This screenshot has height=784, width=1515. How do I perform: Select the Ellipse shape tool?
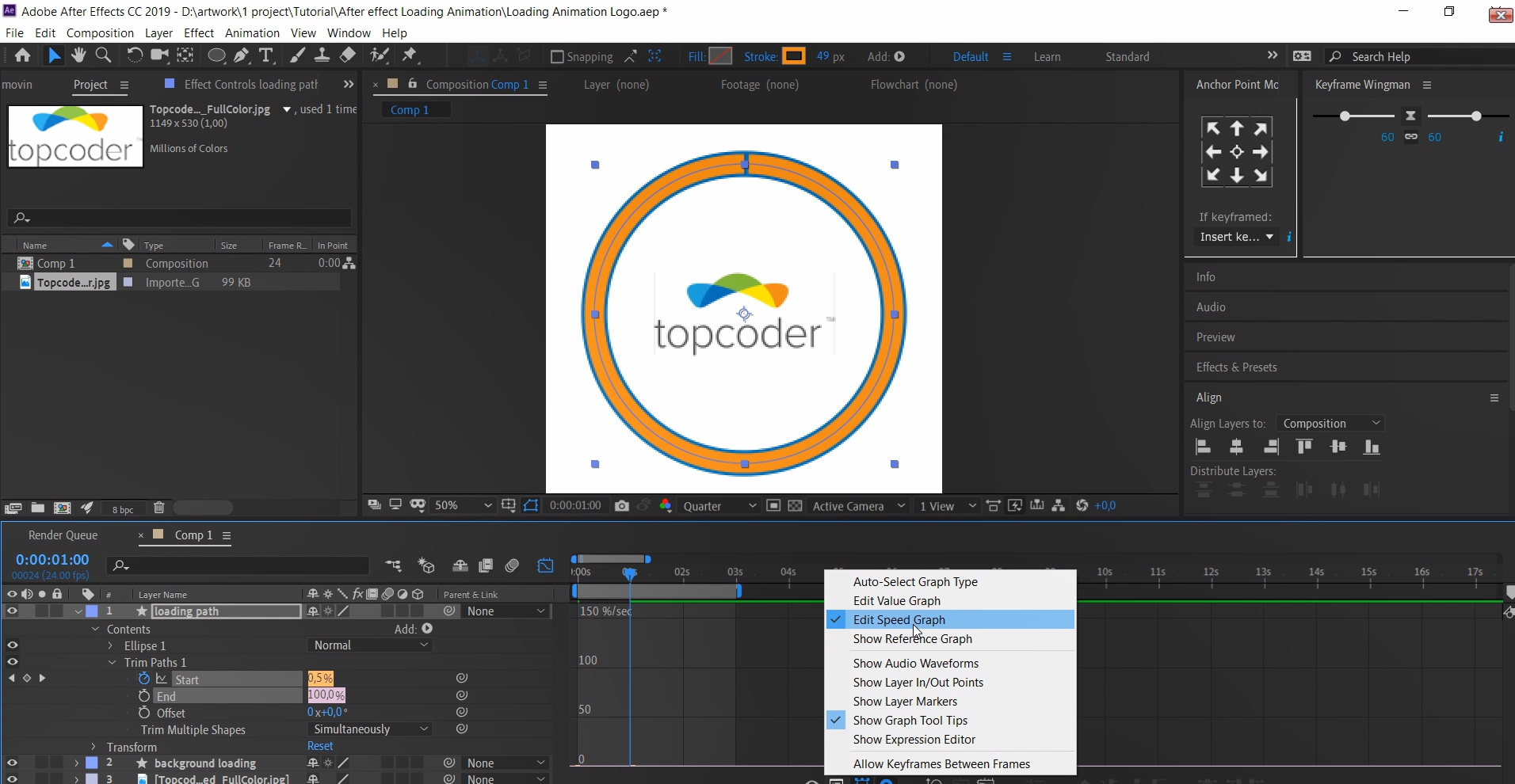[216, 55]
